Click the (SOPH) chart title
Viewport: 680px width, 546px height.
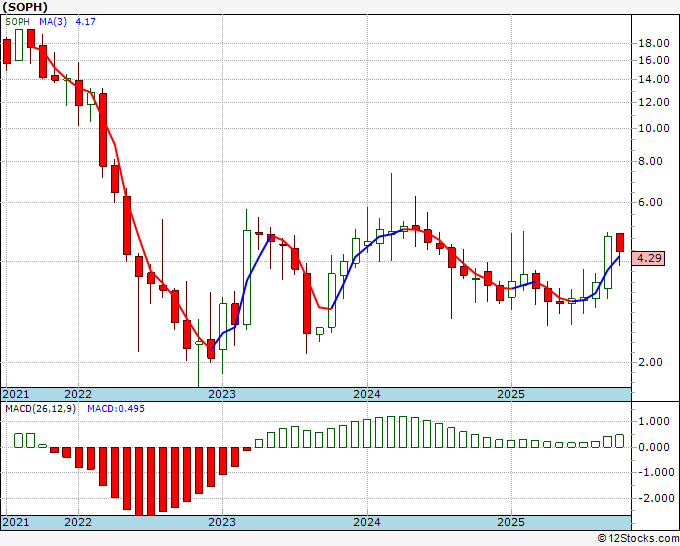point(24,7)
